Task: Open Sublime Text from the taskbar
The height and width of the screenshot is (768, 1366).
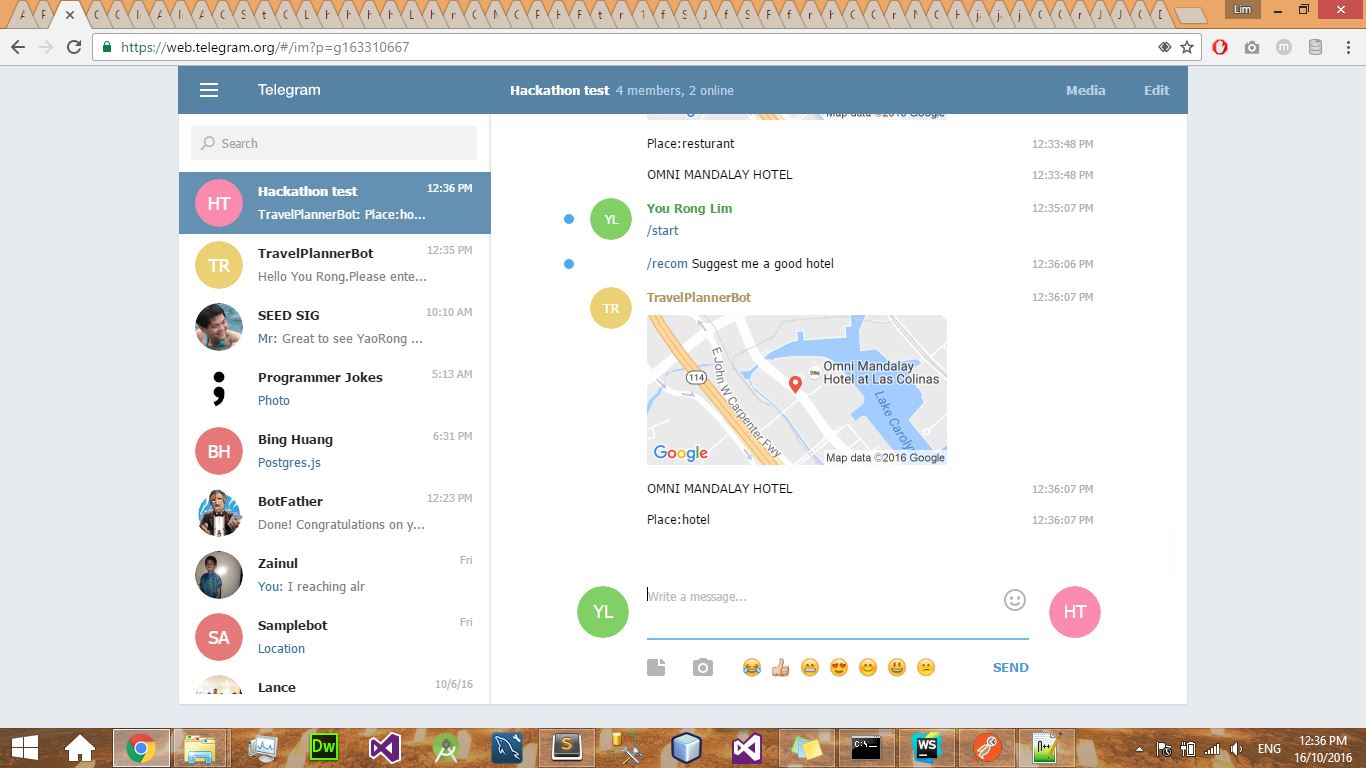Action: pyautogui.click(x=567, y=747)
